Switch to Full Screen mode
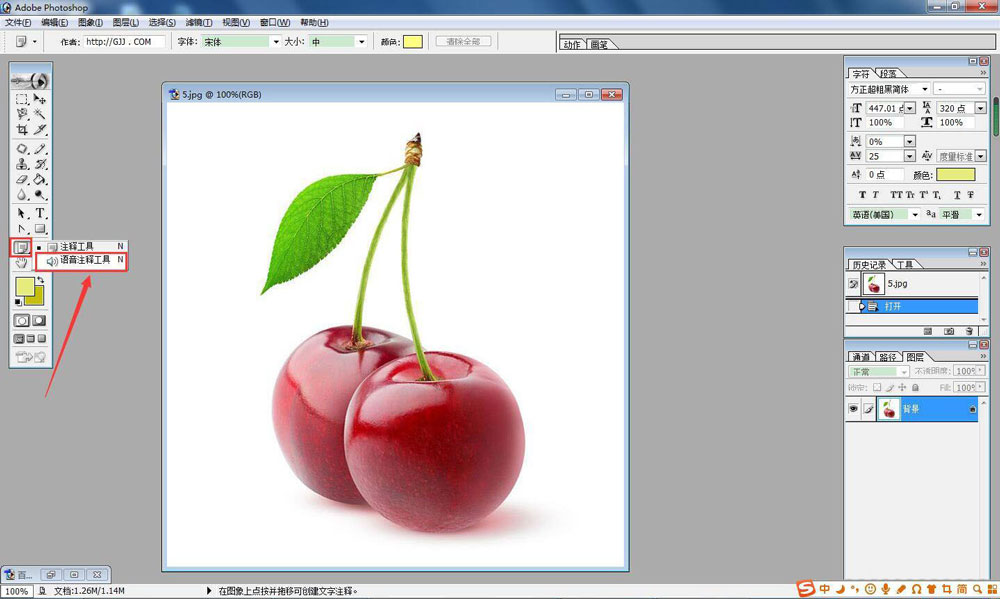 click(x=42, y=339)
